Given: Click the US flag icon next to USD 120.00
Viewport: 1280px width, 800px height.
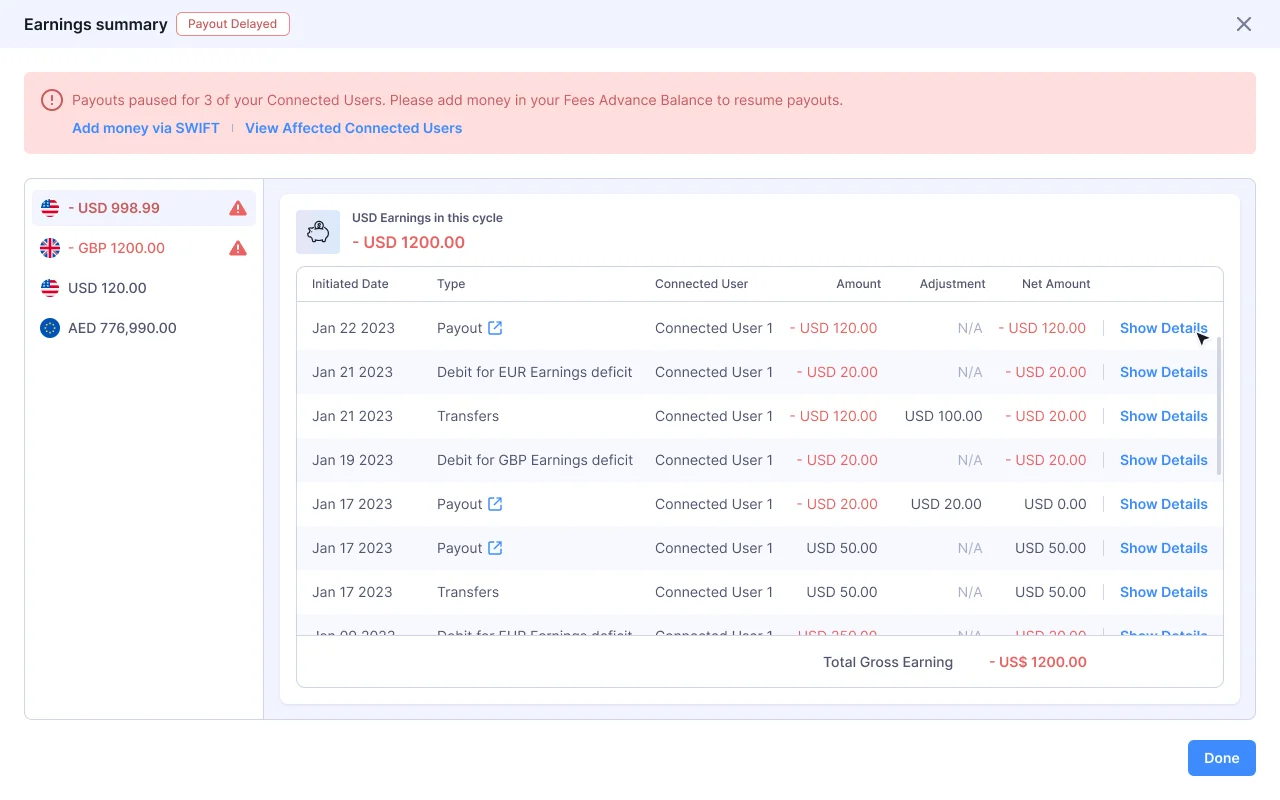Looking at the screenshot, I should [x=50, y=288].
